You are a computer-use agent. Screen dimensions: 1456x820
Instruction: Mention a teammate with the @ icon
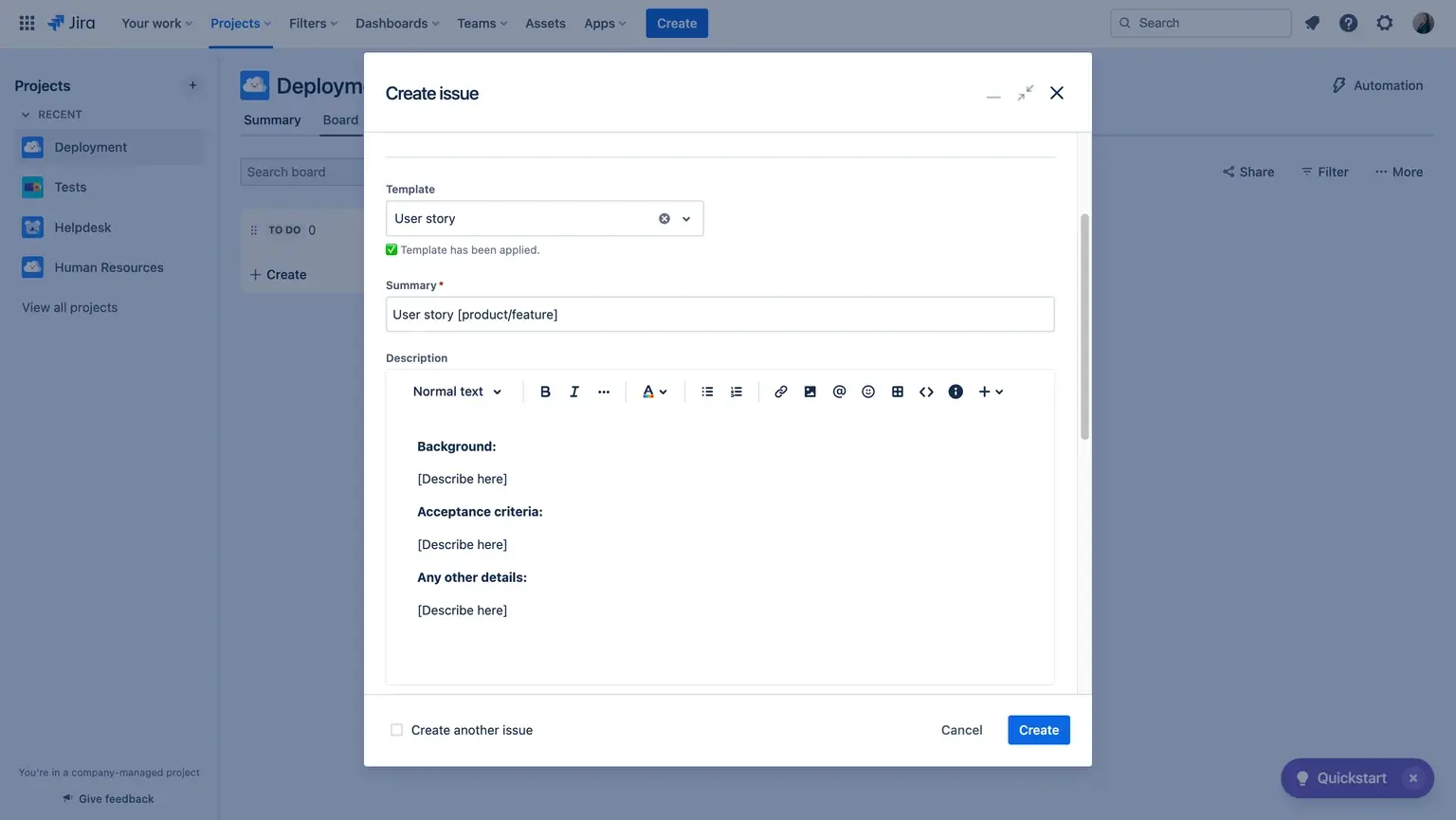click(839, 391)
